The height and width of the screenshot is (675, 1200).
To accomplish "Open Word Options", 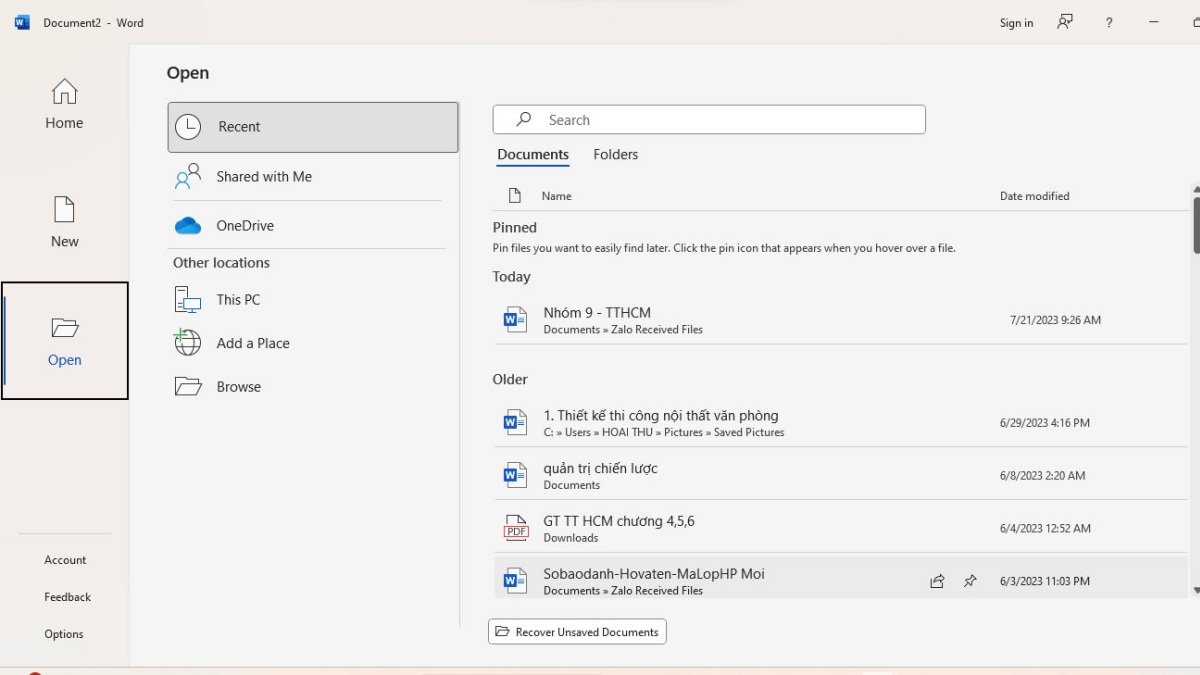I will 64,634.
